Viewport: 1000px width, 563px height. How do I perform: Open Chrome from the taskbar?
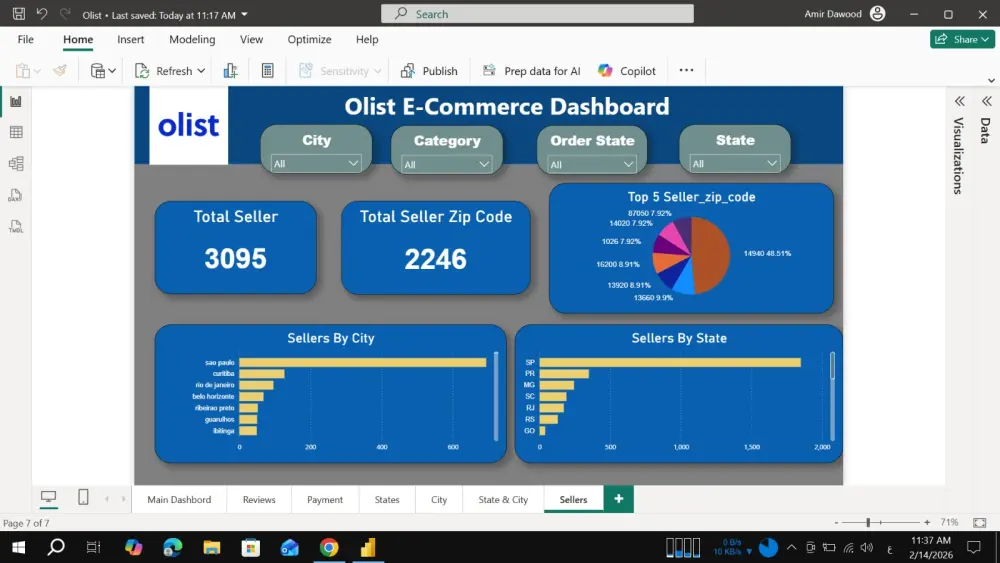329,547
